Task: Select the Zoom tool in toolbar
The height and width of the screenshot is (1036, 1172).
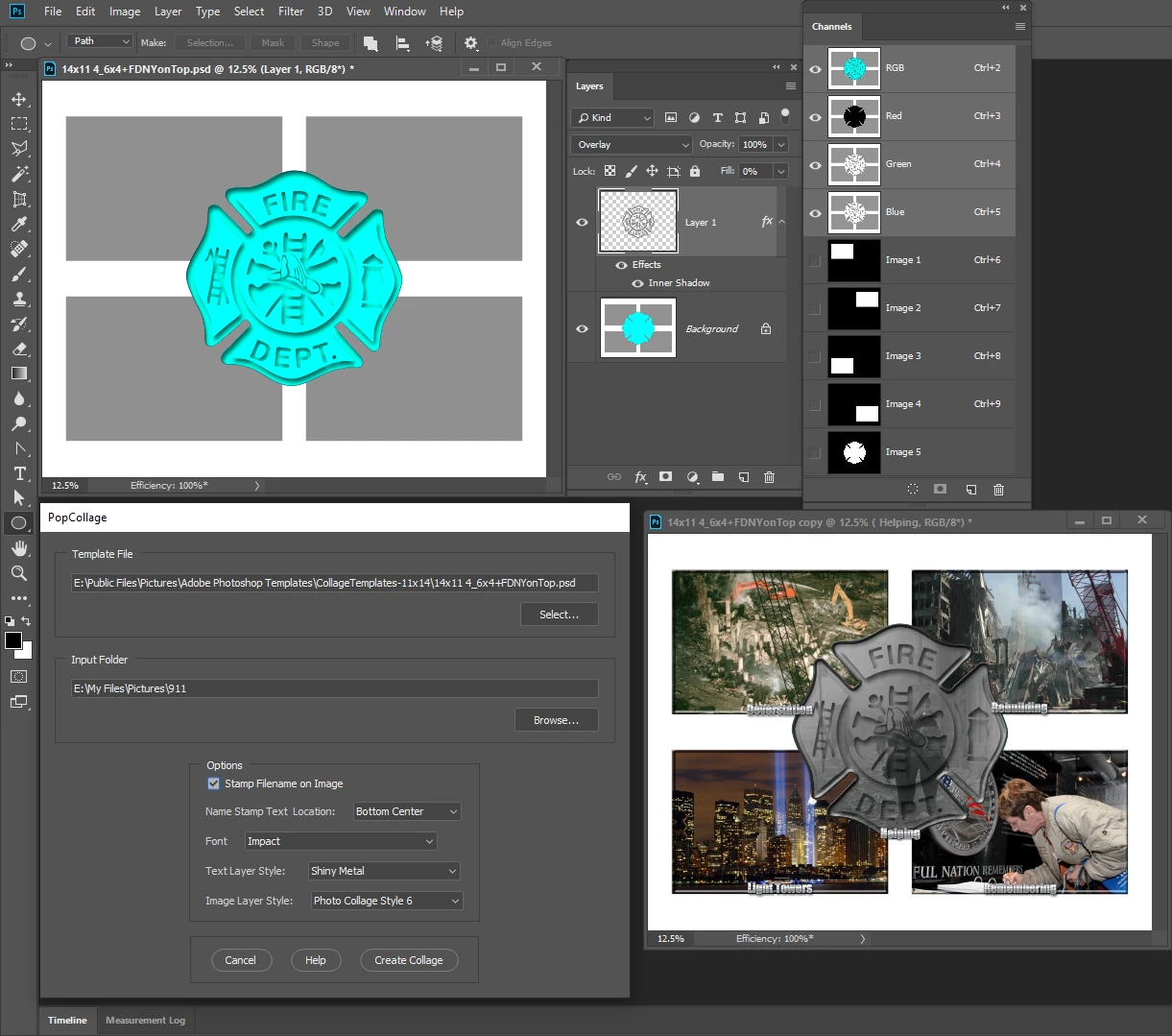Action: [18, 573]
